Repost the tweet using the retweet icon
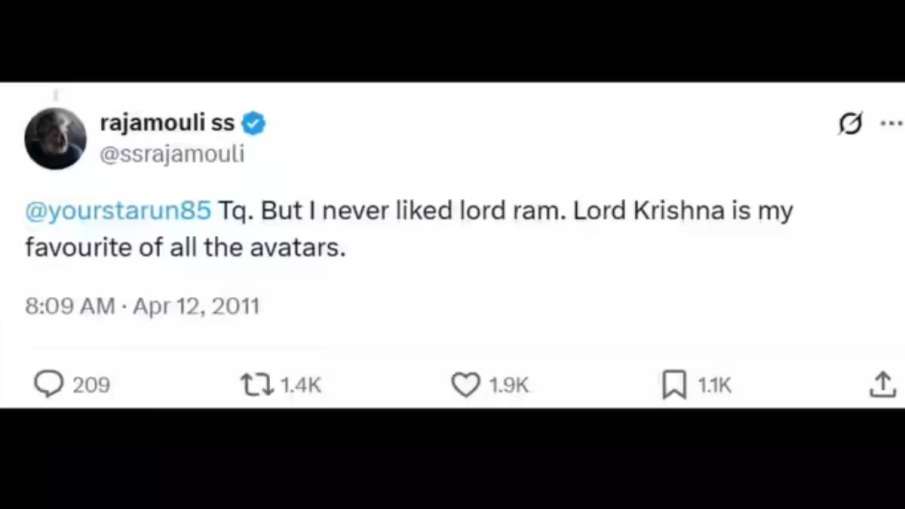Screen dimensions: 905x509 coord(257,385)
